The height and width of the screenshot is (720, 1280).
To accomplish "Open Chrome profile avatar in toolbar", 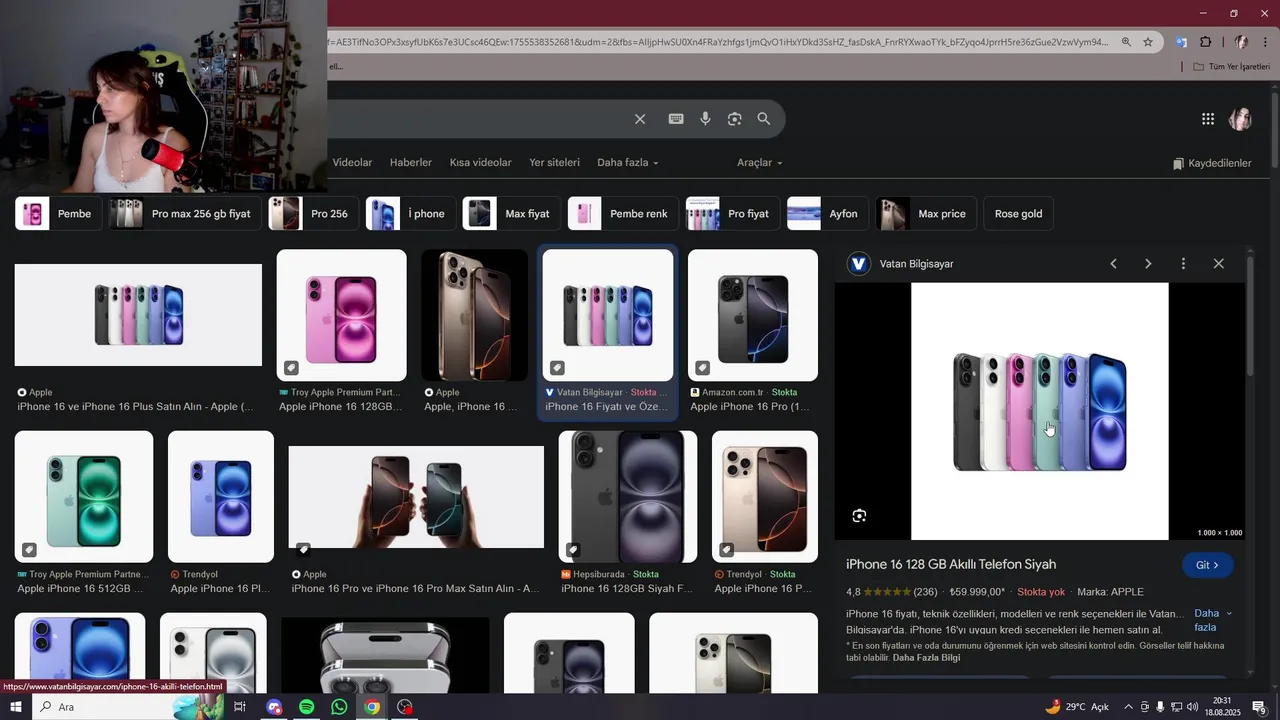I will coord(1241,42).
